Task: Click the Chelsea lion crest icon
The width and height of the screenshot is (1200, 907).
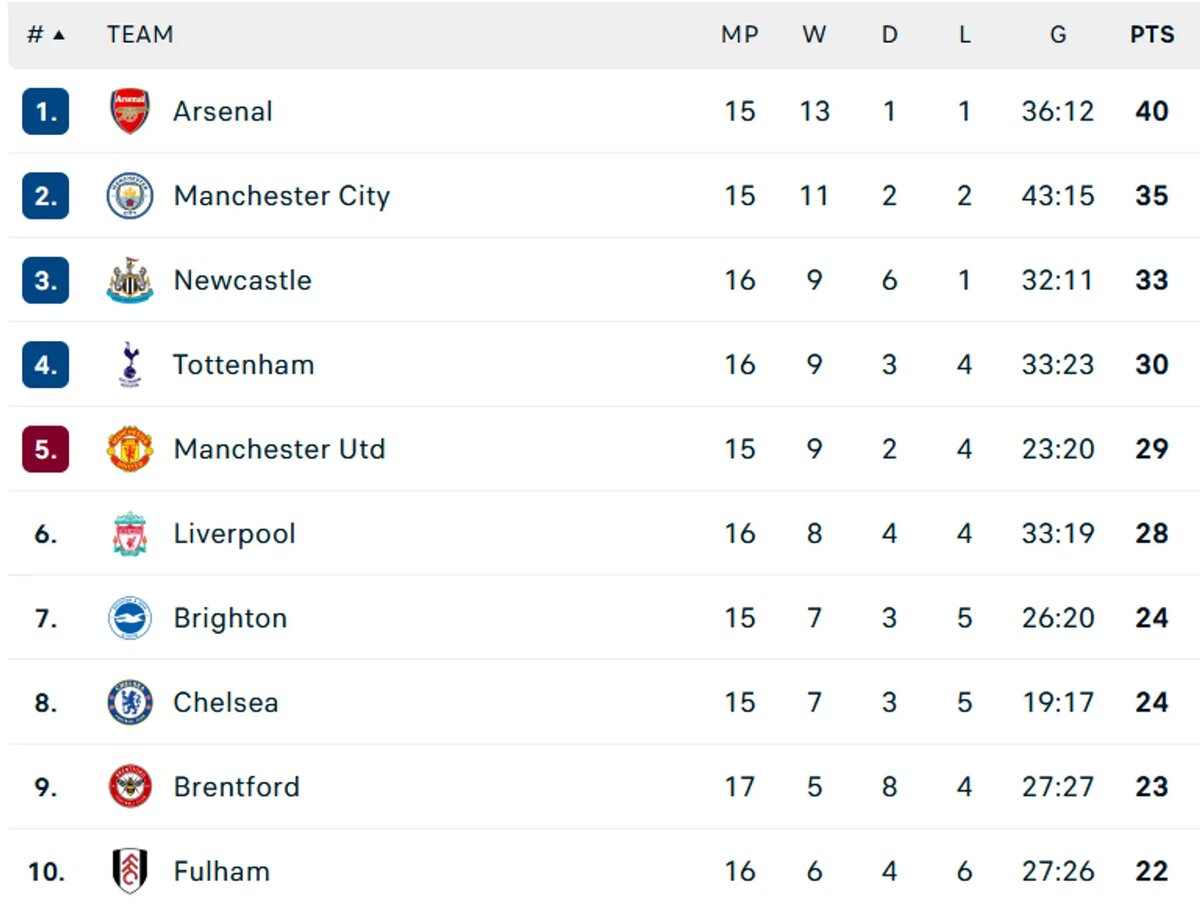Action: coord(130,702)
